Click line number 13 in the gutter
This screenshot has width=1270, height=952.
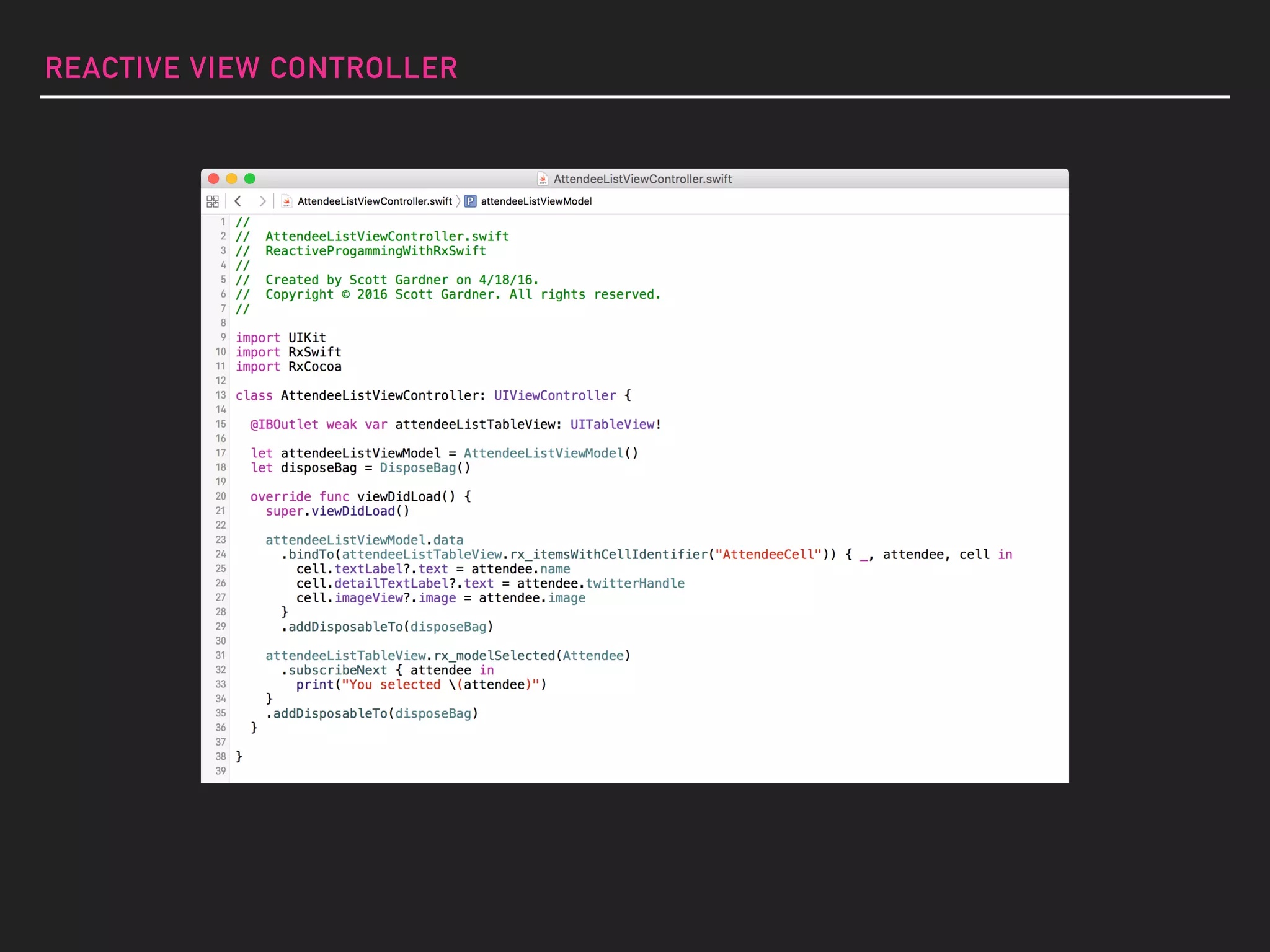[221, 395]
